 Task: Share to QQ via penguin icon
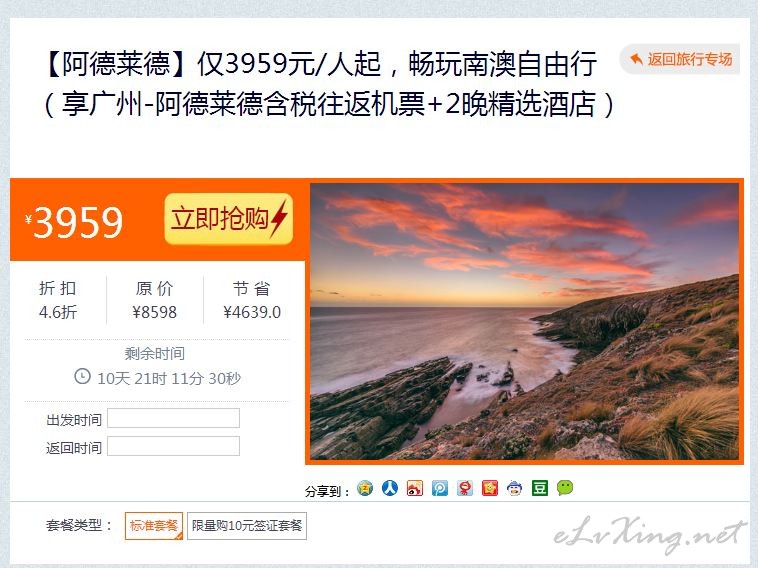click(515, 488)
